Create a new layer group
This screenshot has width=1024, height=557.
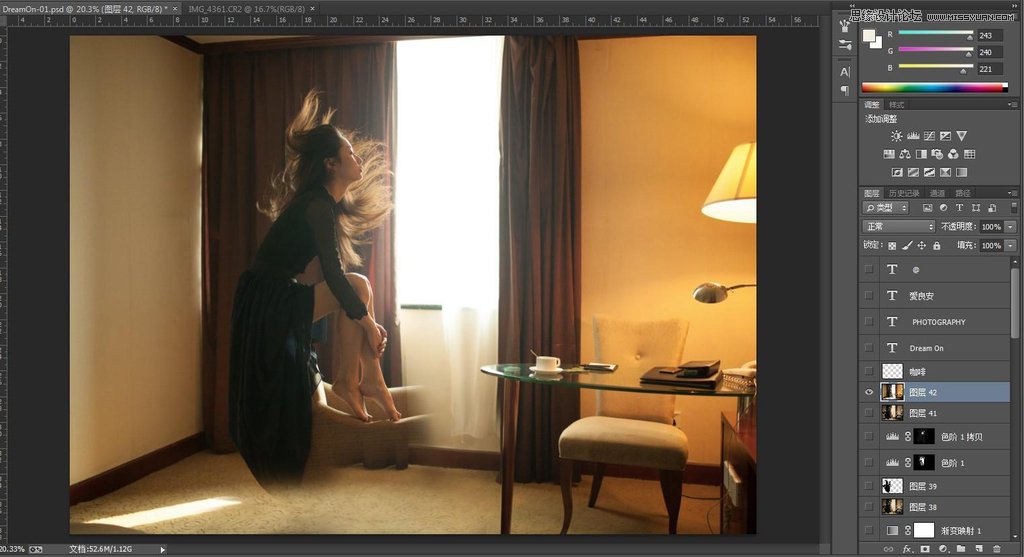(x=961, y=549)
